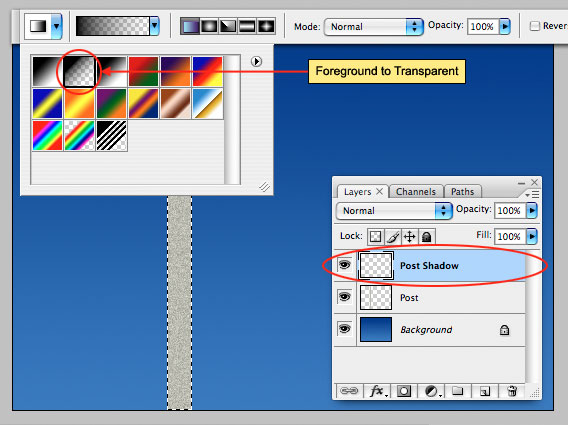Image resolution: width=568 pixels, height=425 pixels.
Task: Click the Post Shadow layer thumbnail
Action: pyautogui.click(x=376, y=266)
